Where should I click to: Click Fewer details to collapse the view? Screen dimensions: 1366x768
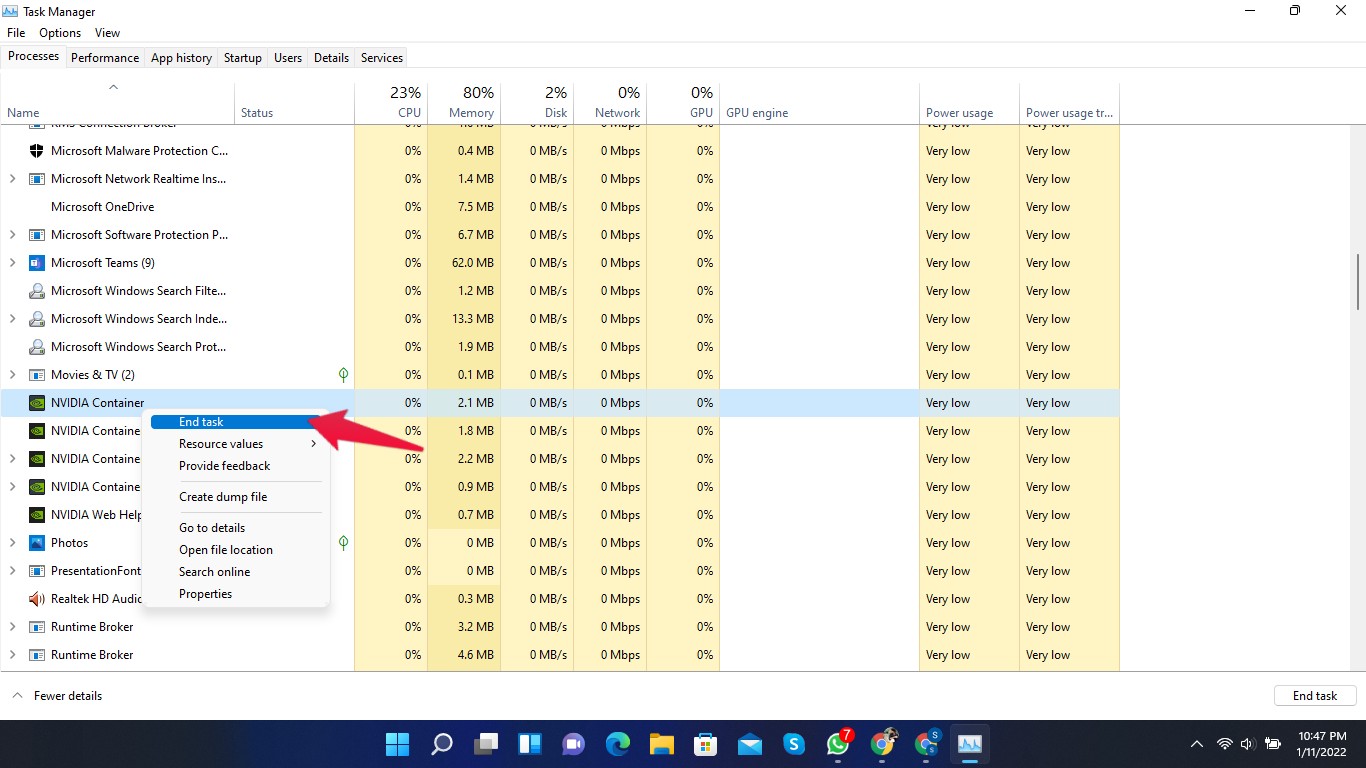(x=57, y=696)
